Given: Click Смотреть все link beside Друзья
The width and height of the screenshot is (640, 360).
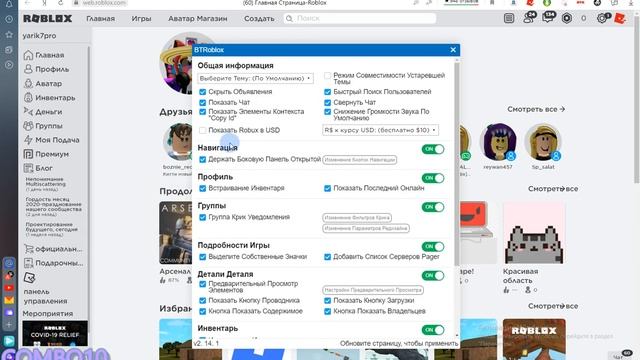Looking at the screenshot, I should coord(536,109).
